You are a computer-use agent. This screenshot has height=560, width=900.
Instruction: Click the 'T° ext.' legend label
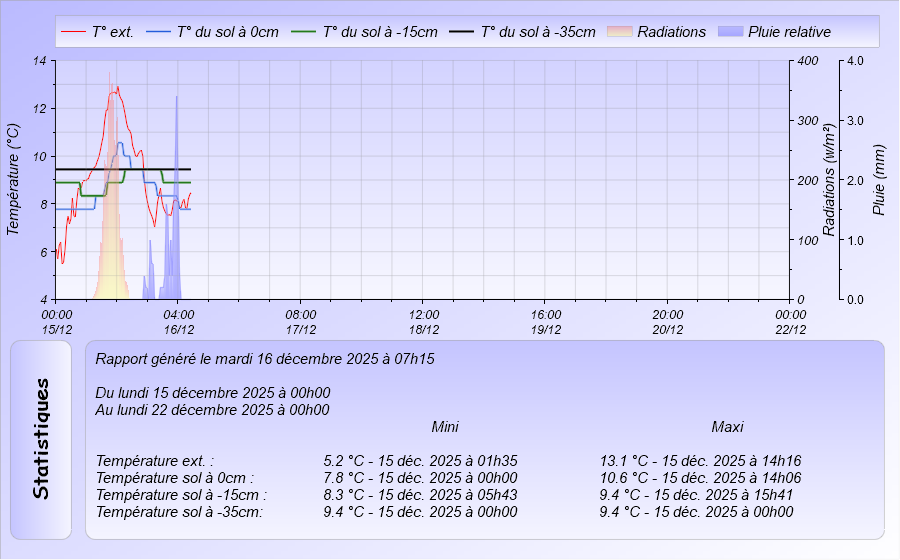point(112,32)
